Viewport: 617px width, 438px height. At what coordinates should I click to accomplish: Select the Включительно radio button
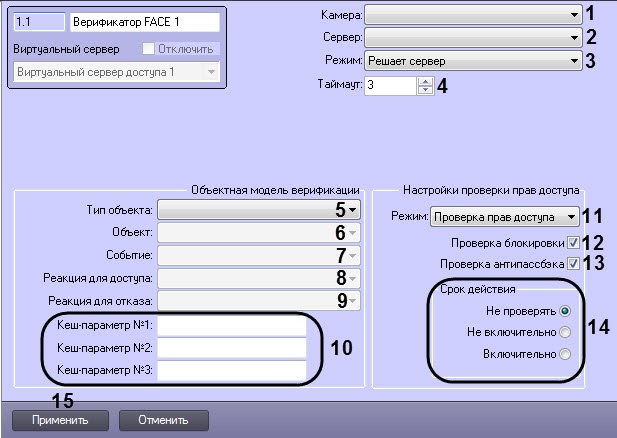click(x=566, y=354)
